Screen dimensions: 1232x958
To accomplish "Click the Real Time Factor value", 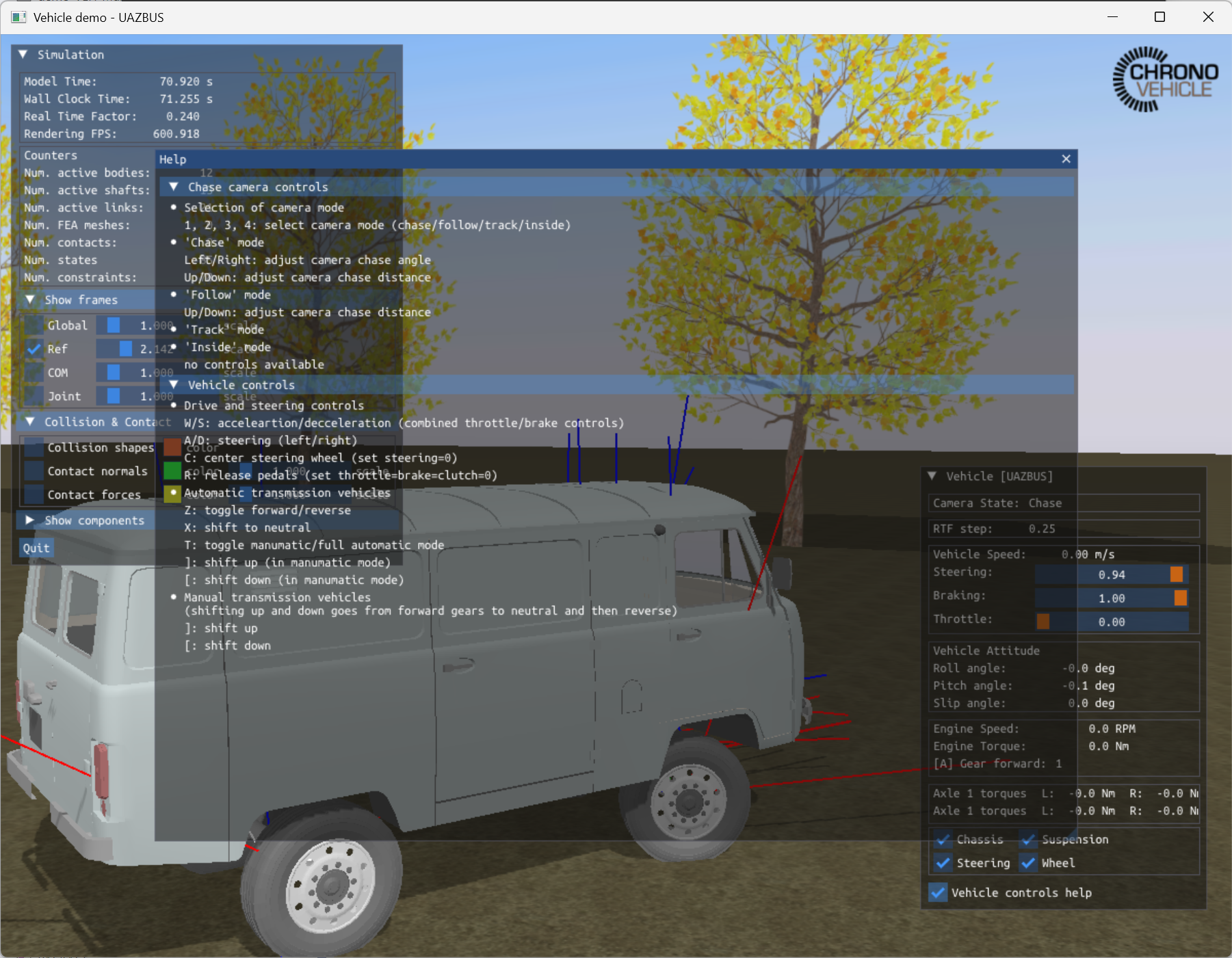I will tap(183, 116).
